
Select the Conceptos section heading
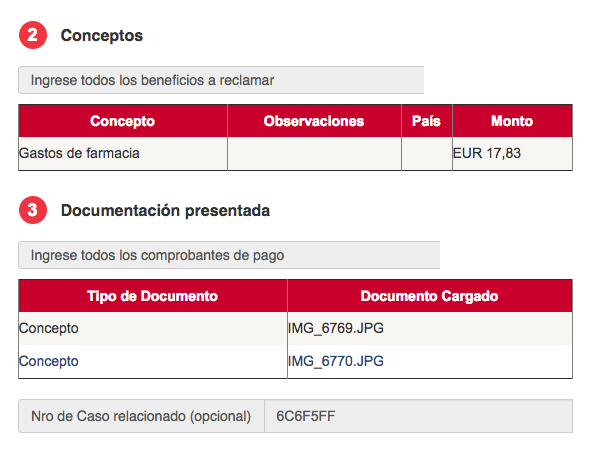[102, 35]
